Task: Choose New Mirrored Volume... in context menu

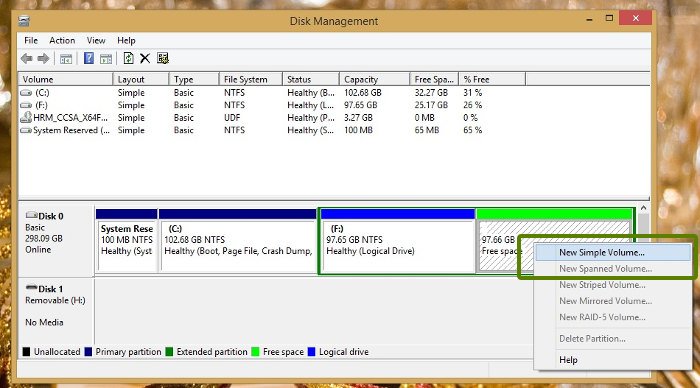Action: [613, 301]
